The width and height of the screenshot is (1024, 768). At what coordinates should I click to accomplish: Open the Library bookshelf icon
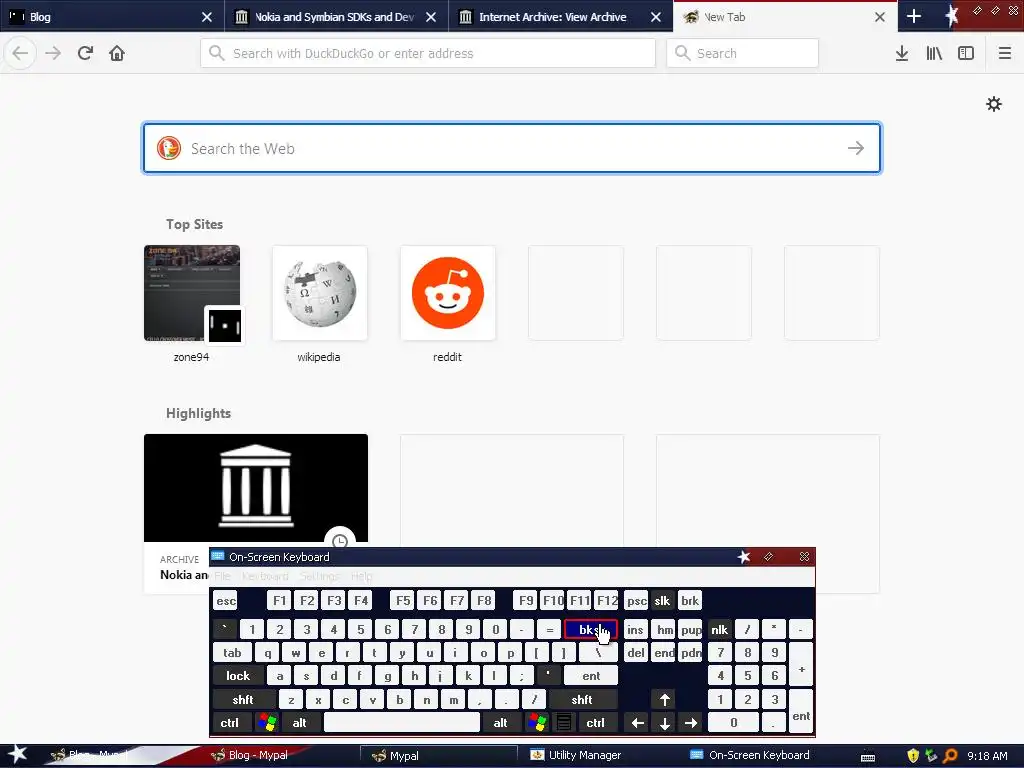[x=934, y=53]
